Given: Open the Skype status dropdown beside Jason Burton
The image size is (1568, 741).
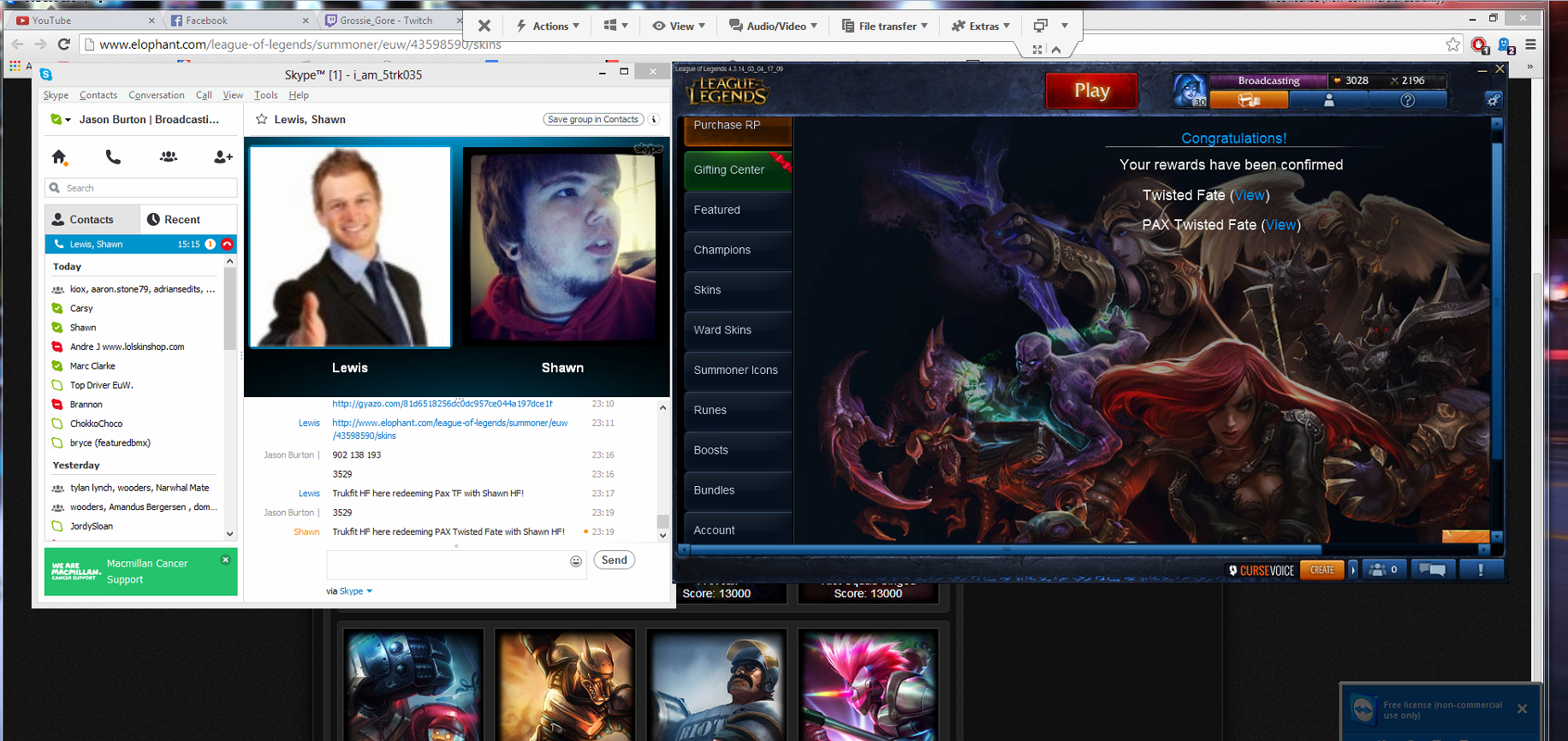Looking at the screenshot, I should 61,119.
